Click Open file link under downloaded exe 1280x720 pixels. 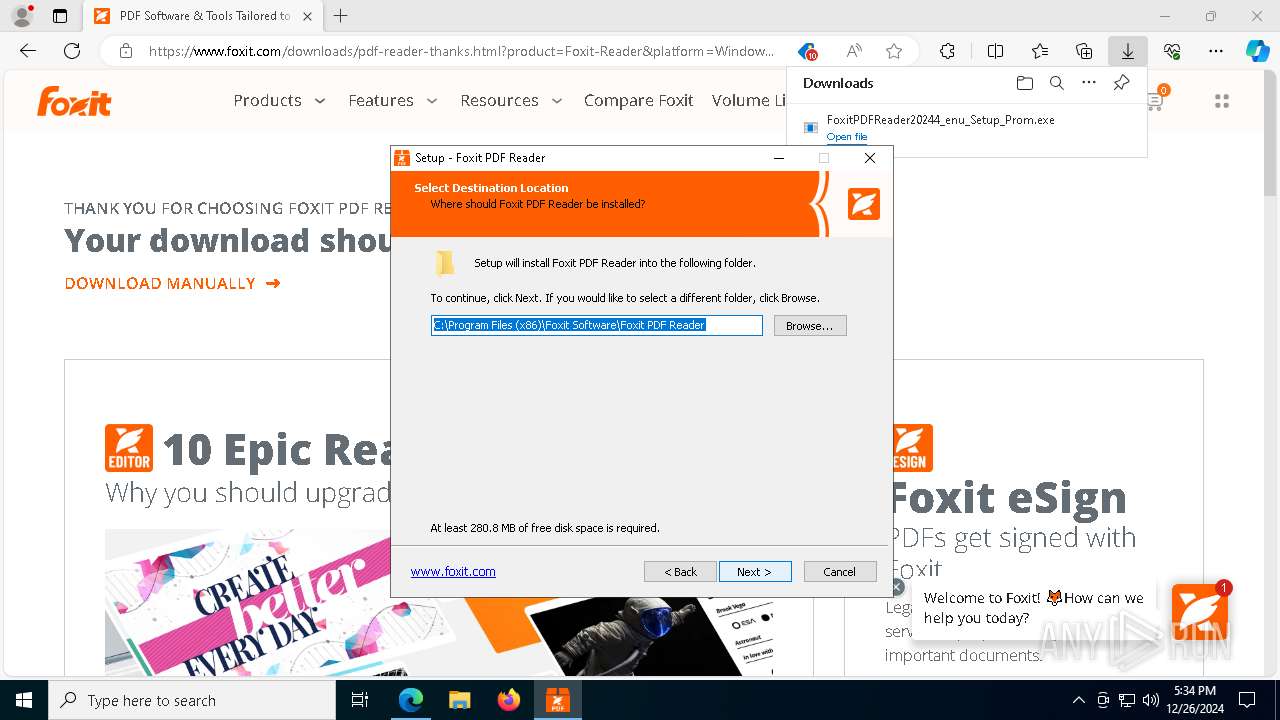pyautogui.click(x=847, y=137)
